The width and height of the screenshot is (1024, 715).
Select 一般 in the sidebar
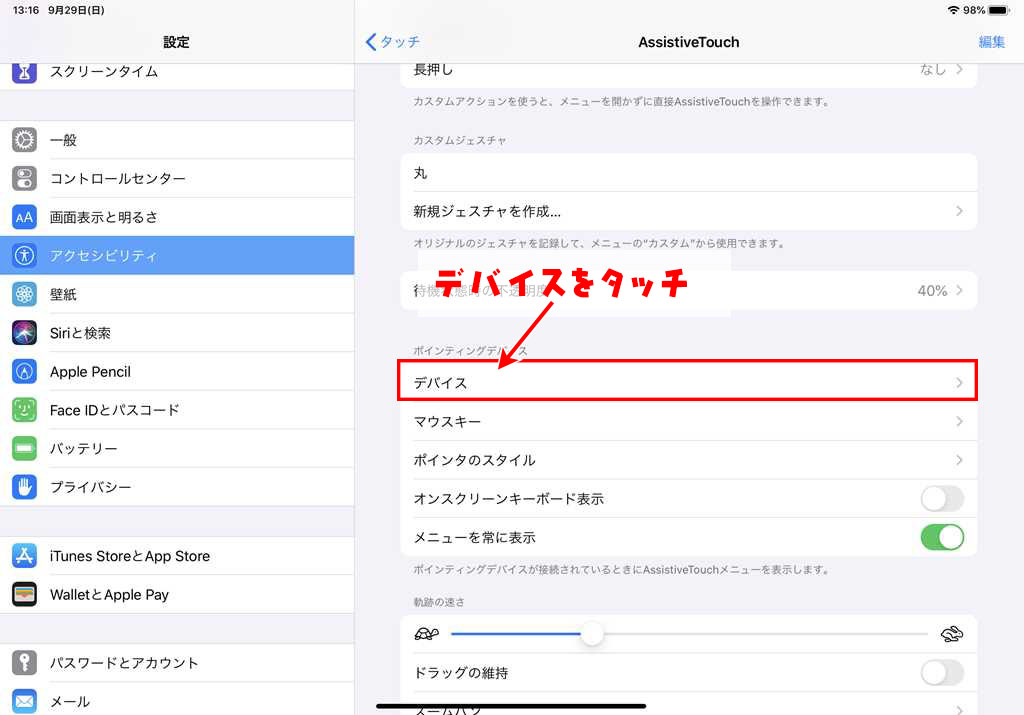pyautogui.click(x=177, y=140)
